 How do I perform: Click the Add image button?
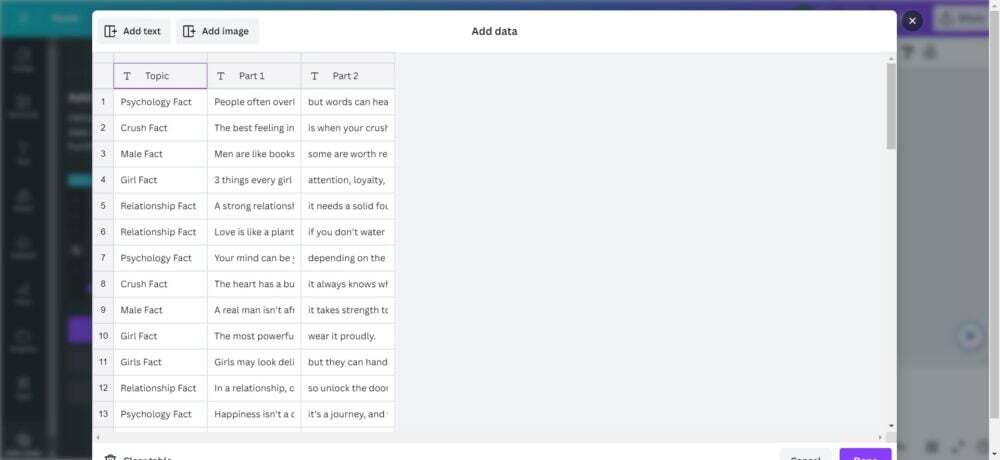pos(217,31)
